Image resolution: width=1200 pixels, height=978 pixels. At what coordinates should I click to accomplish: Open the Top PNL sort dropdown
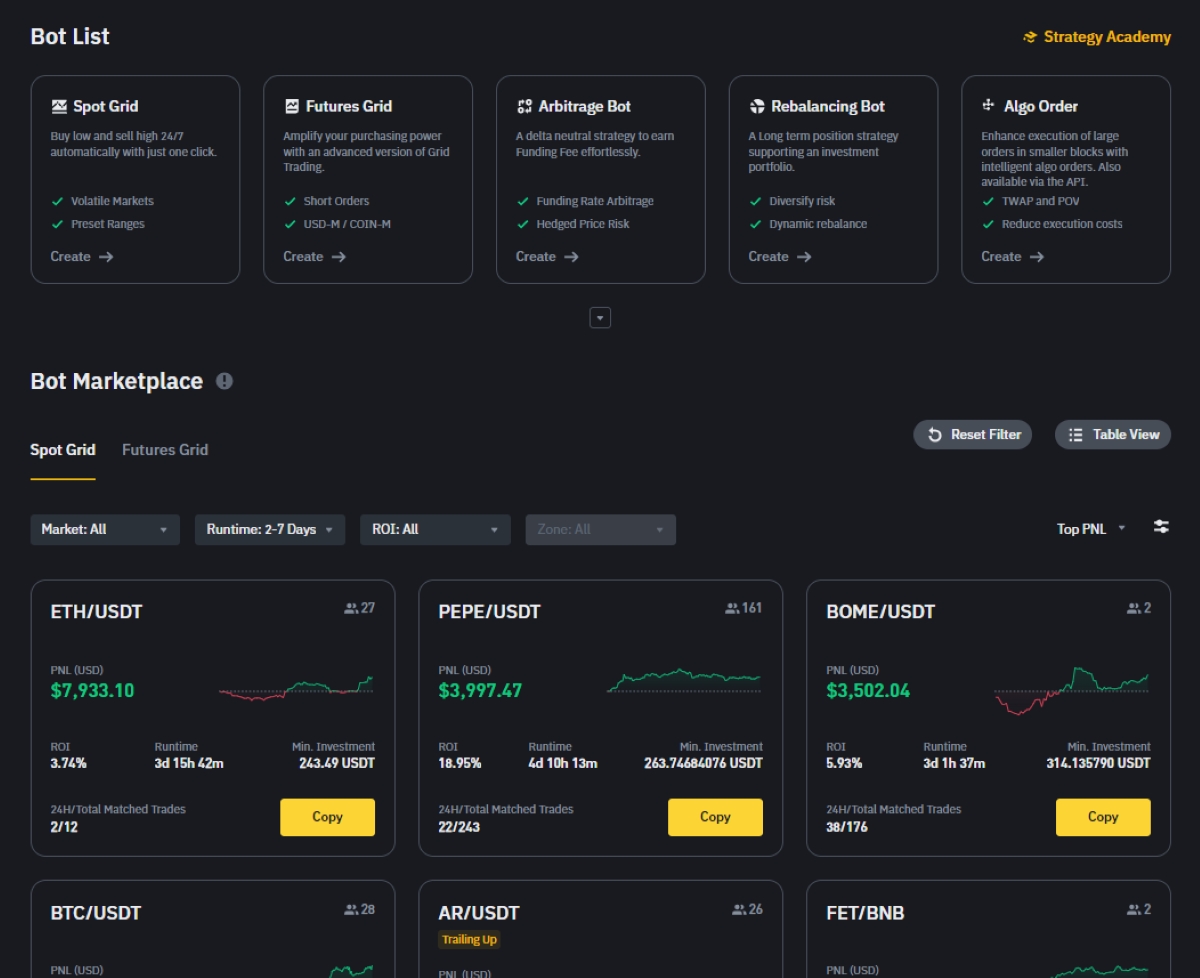point(1090,529)
